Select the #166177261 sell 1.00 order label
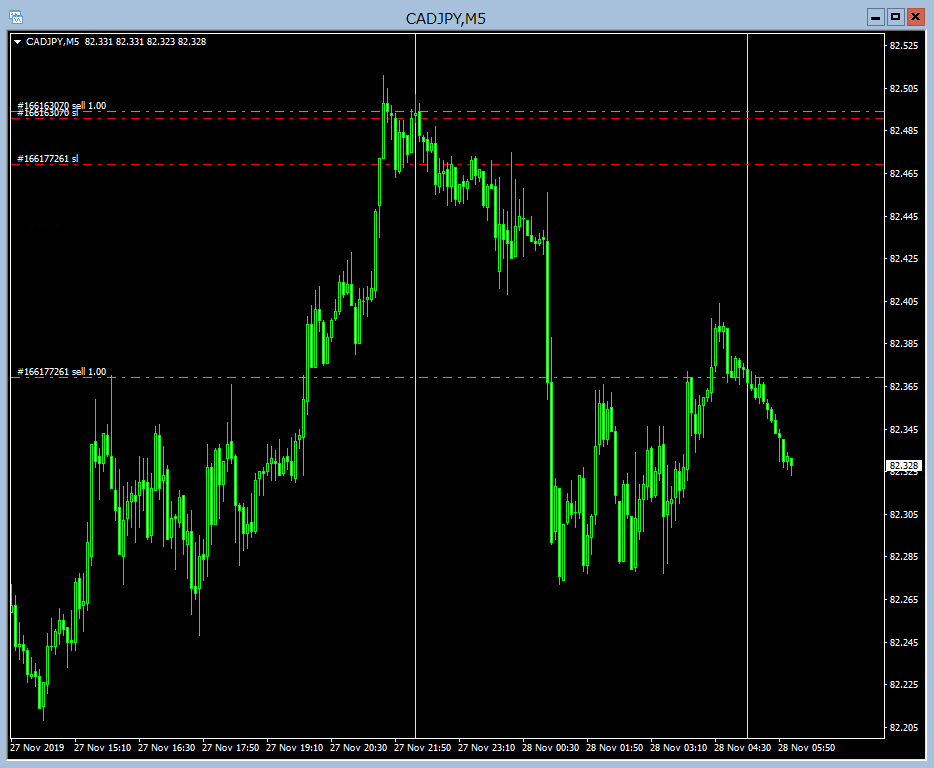The height and width of the screenshot is (768, 934). [x=62, y=372]
